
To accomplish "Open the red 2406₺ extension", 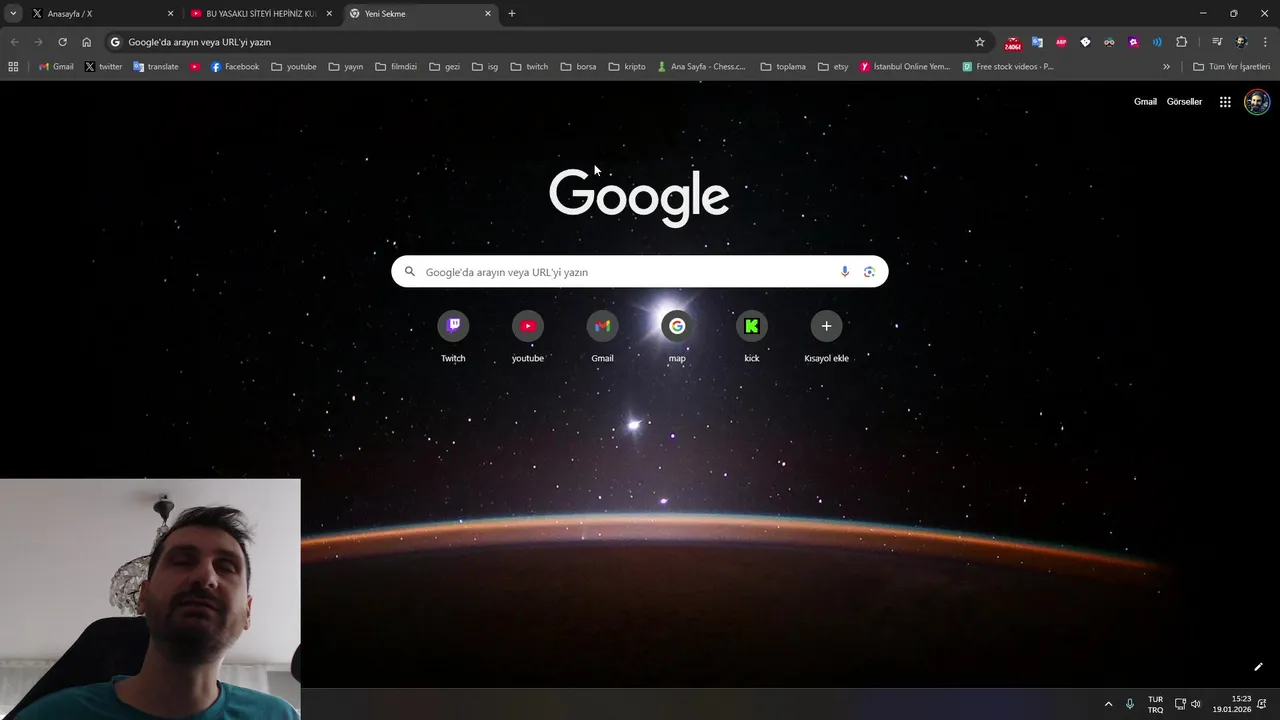I will [x=1013, y=43].
